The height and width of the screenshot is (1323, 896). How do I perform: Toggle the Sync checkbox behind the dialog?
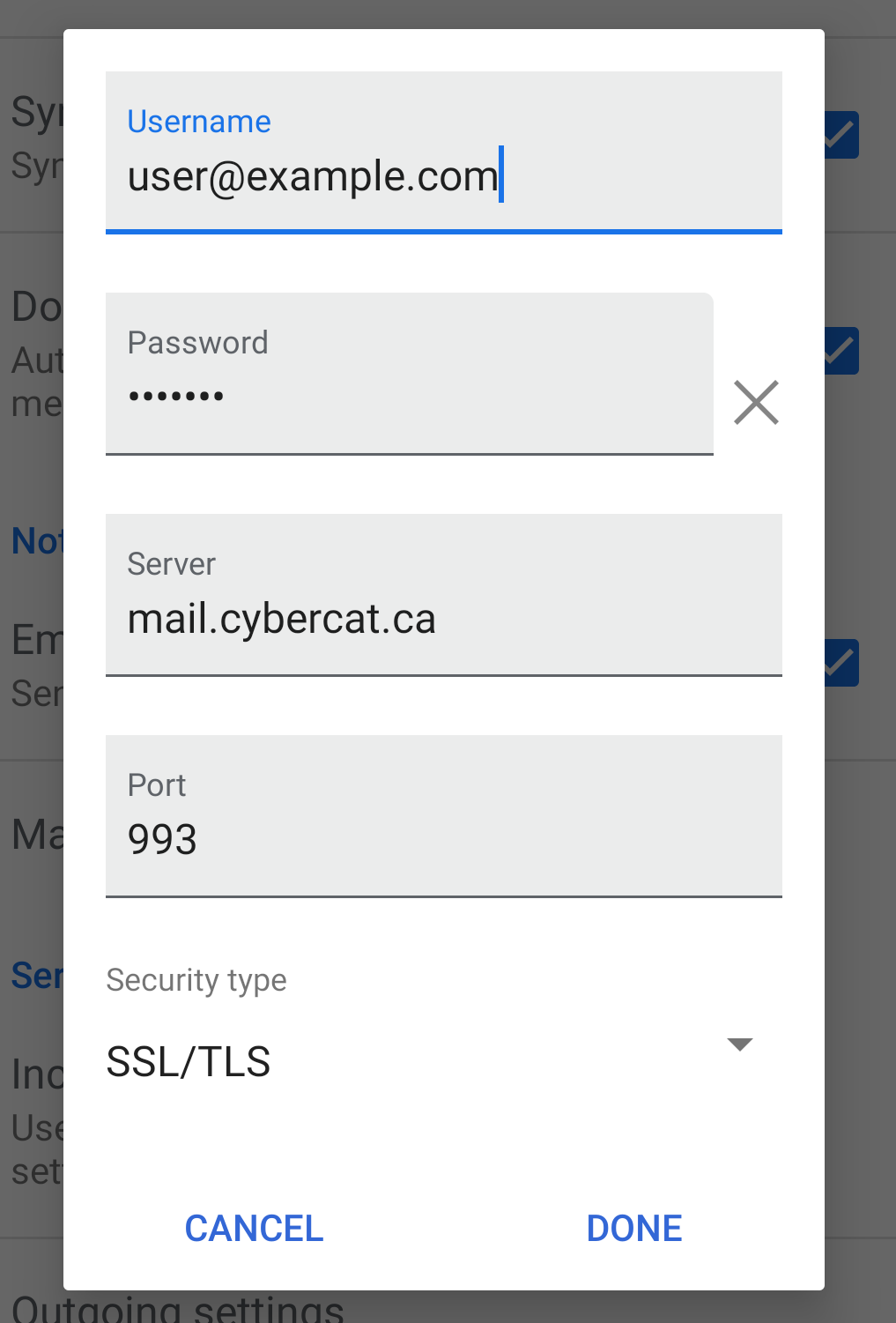click(x=843, y=135)
